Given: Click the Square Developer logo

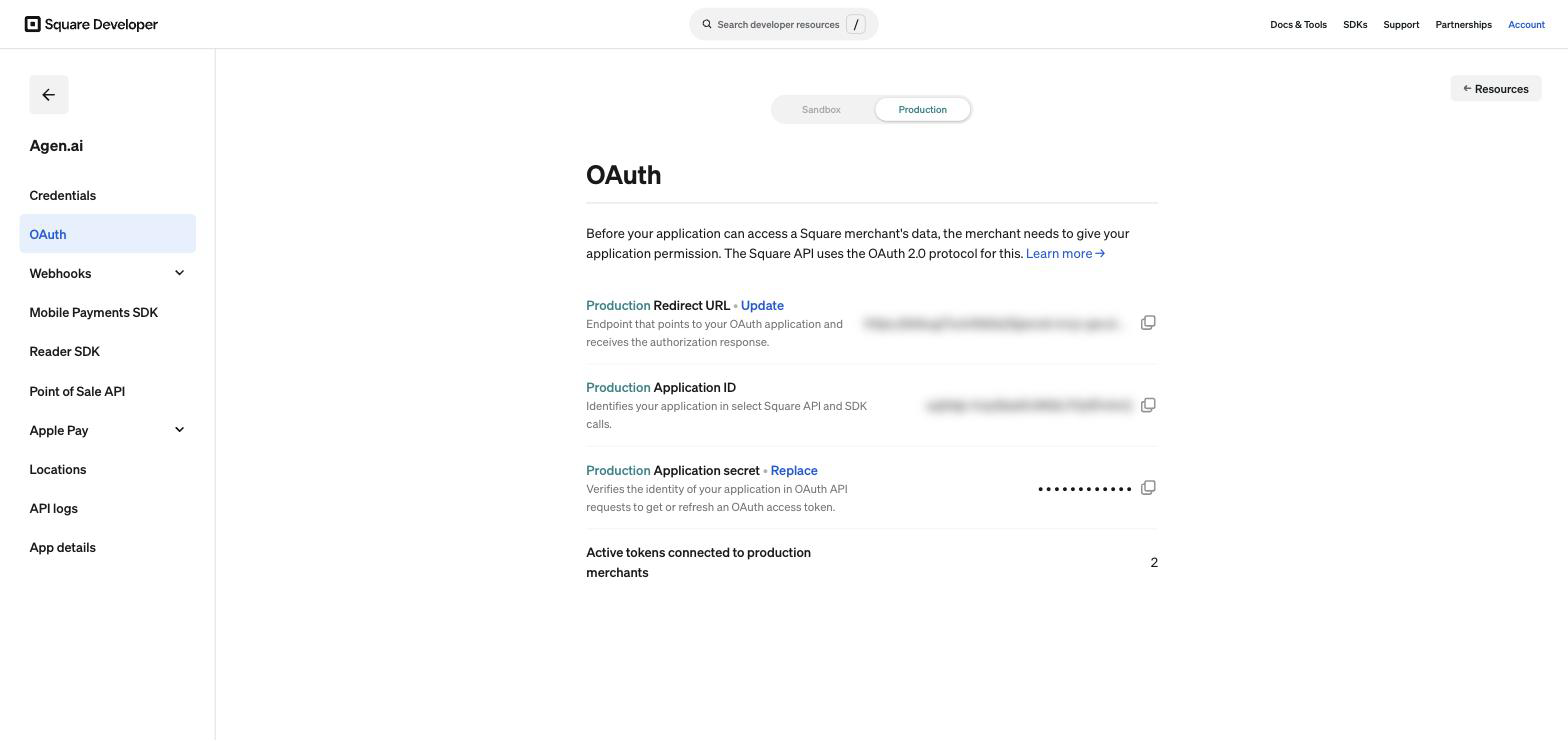Looking at the screenshot, I should 91,24.
